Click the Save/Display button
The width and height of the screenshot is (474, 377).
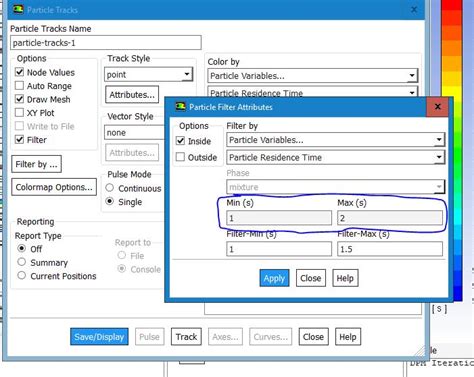(x=99, y=337)
